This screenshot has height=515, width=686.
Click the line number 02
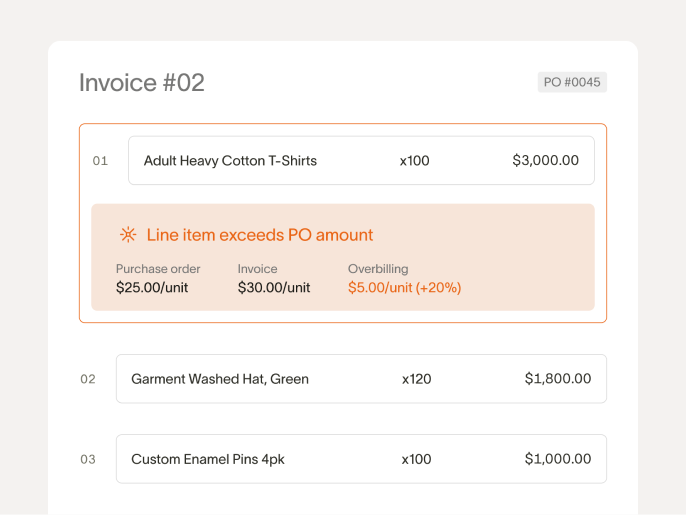tap(88, 379)
